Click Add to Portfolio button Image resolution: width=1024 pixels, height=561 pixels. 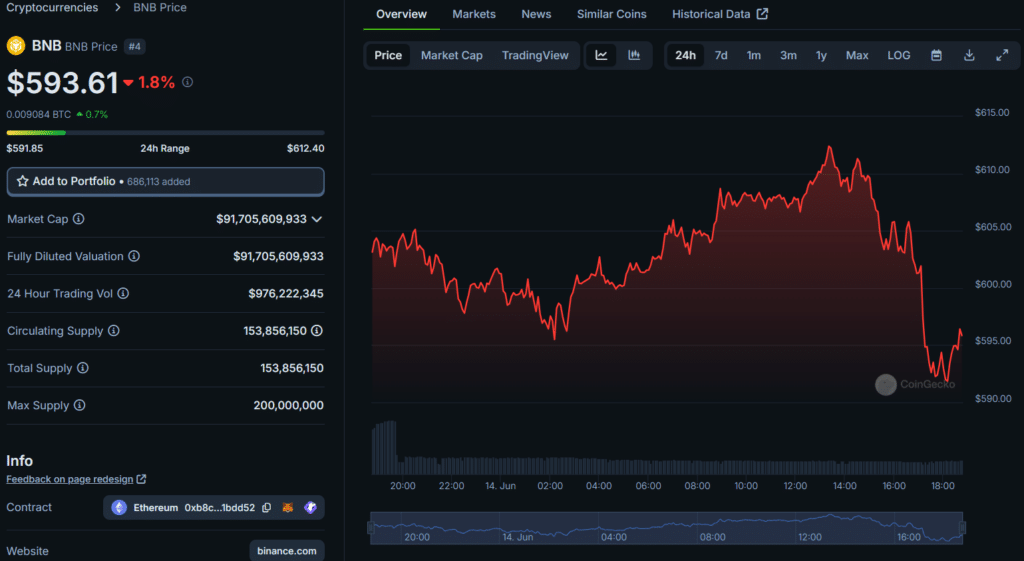165,182
